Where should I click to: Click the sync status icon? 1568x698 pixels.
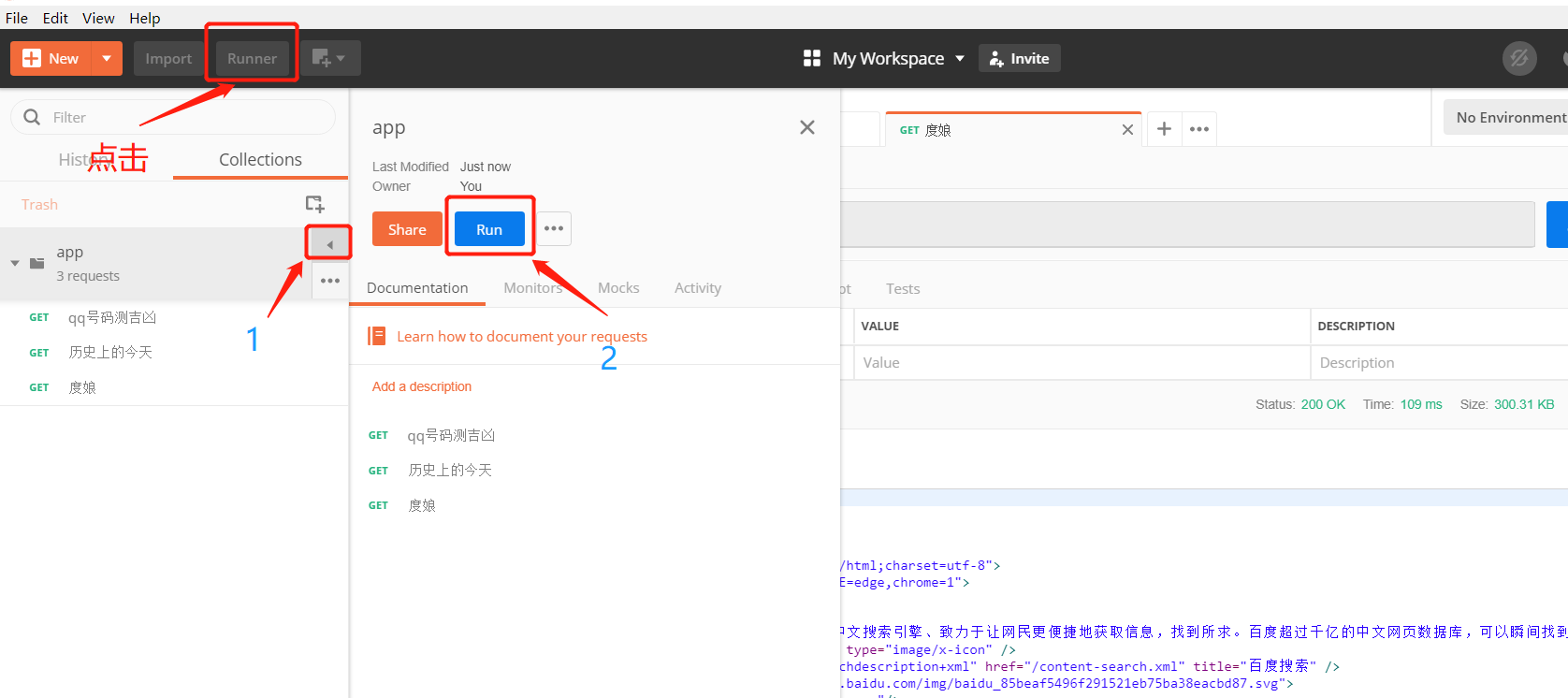pos(1519,58)
